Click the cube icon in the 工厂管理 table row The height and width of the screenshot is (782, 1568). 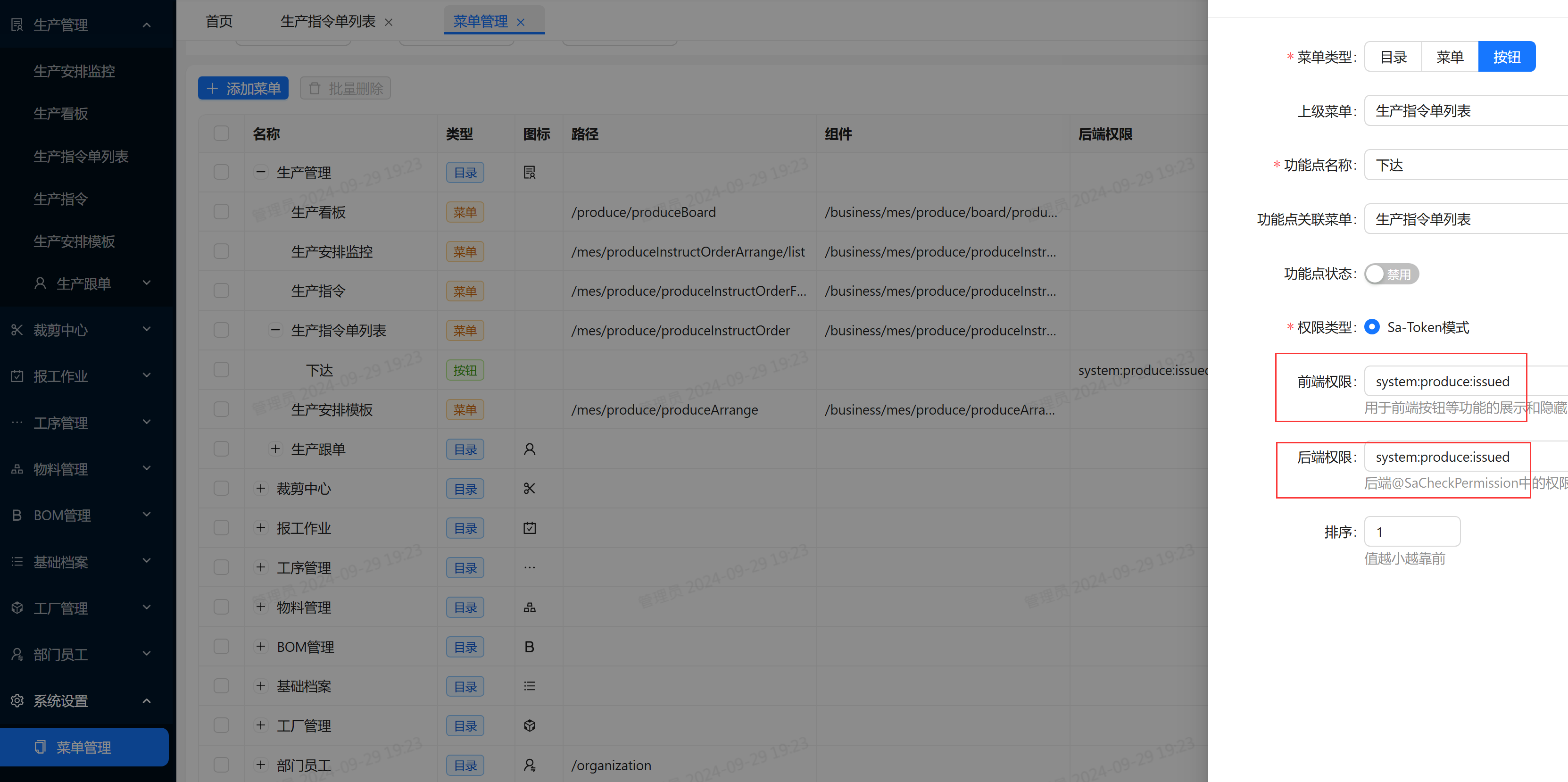coord(530,725)
